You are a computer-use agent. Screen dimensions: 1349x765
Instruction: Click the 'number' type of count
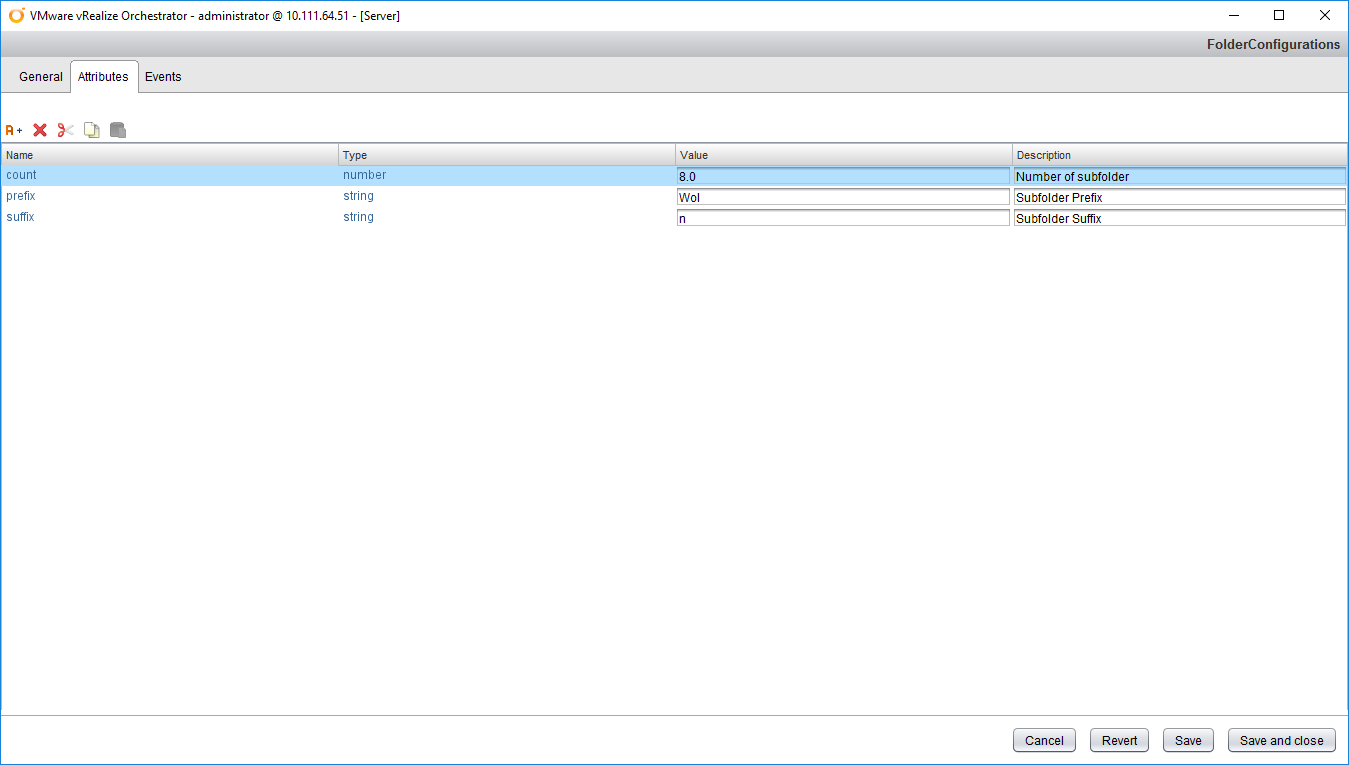[x=364, y=175]
